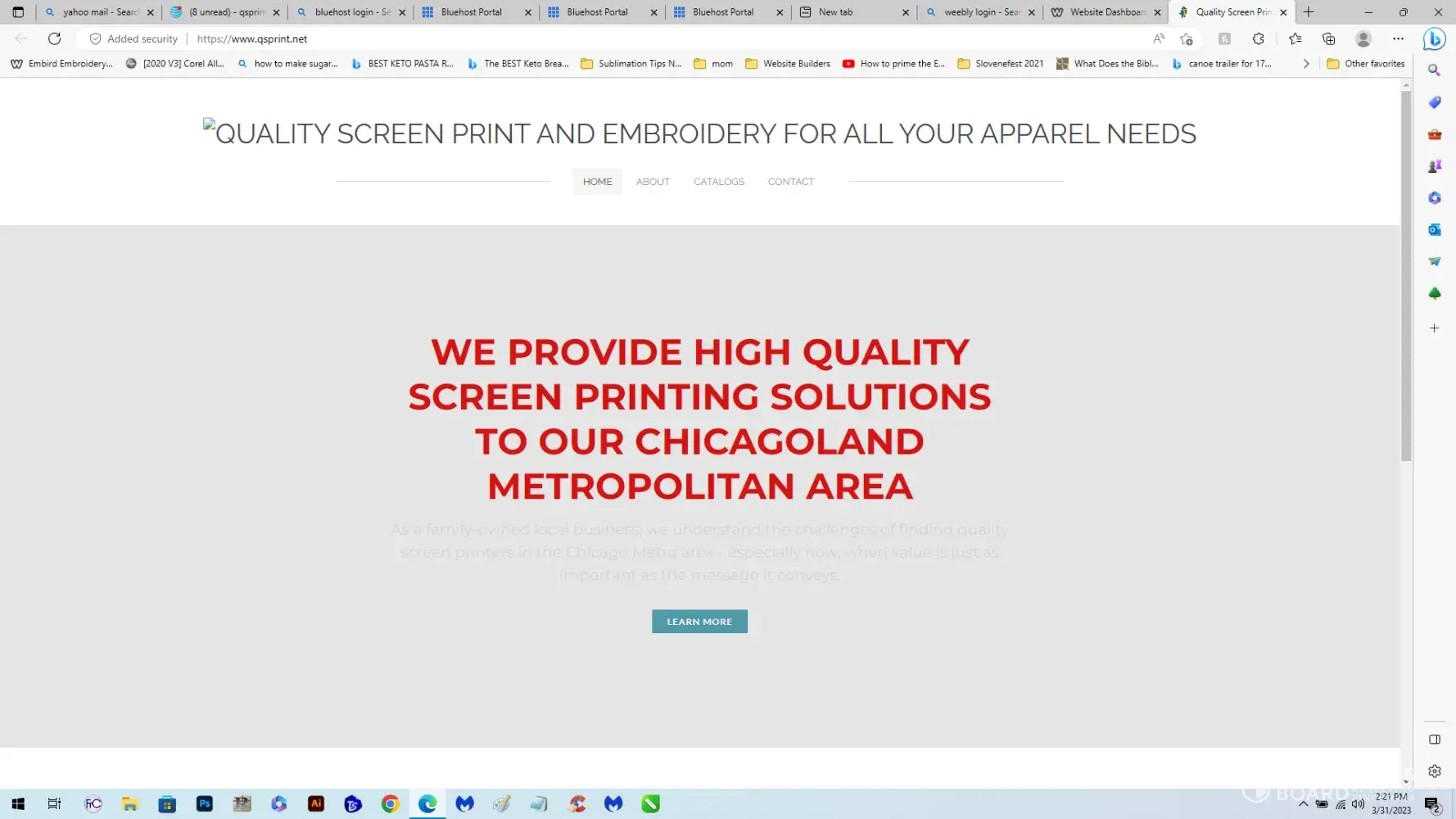1456x819 pixels.
Task: Open the sidebar Shopping tag icon
Action: [1434, 102]
